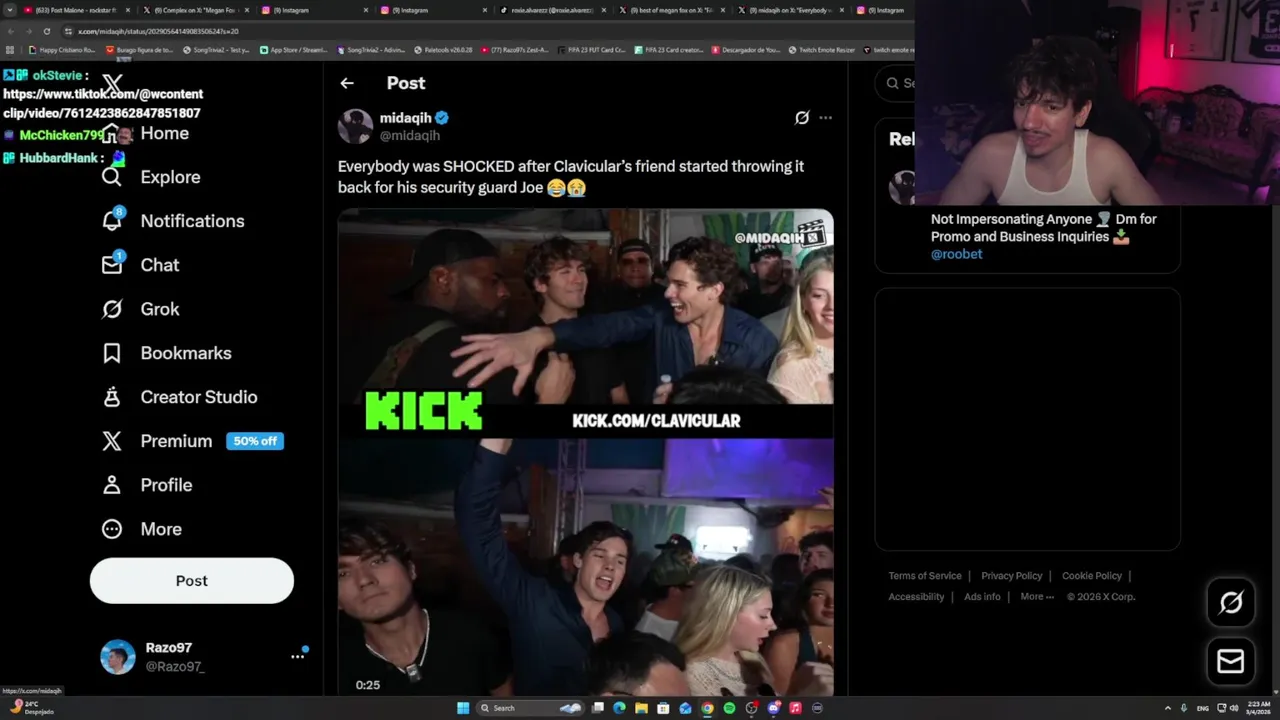Click the Grok explain icon on post
Viewport: 1280px width, 720px height.
[x=802, y=118]
